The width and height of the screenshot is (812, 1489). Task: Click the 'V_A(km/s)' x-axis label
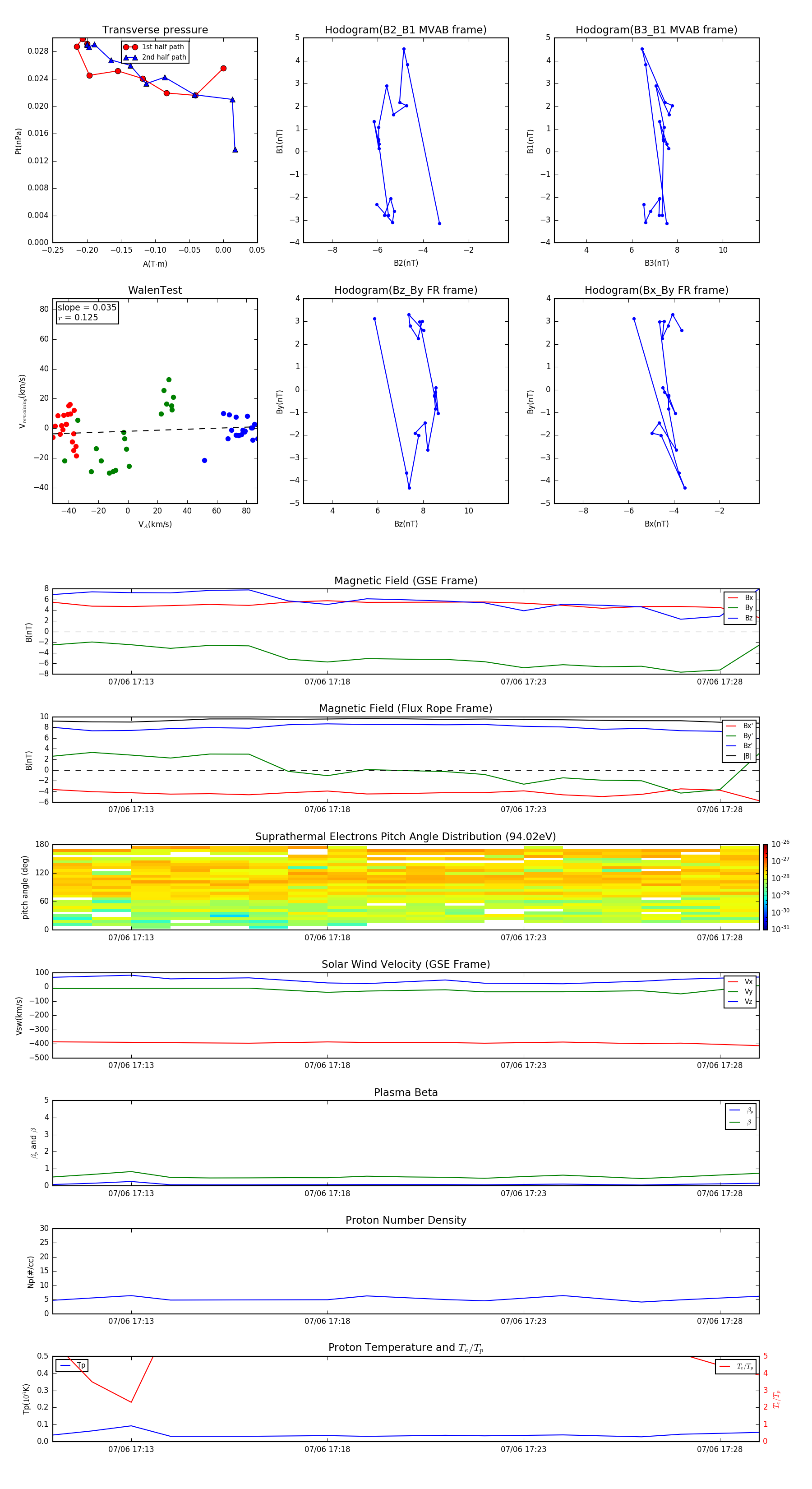pyautogui.click(x=155, y=525)
